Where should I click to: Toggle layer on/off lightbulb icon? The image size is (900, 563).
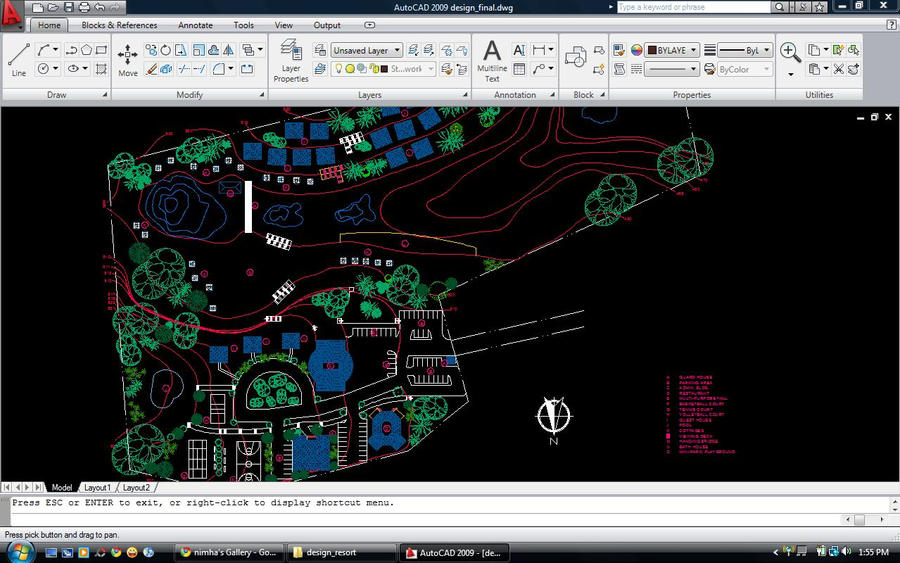tap(339, 69)
